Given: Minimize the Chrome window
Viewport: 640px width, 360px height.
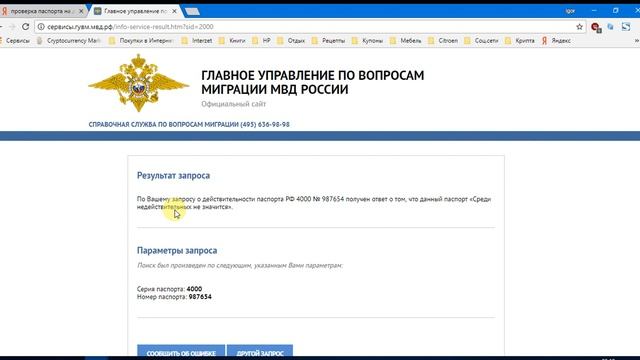Looking at the screenshot, I should point(594,10).
